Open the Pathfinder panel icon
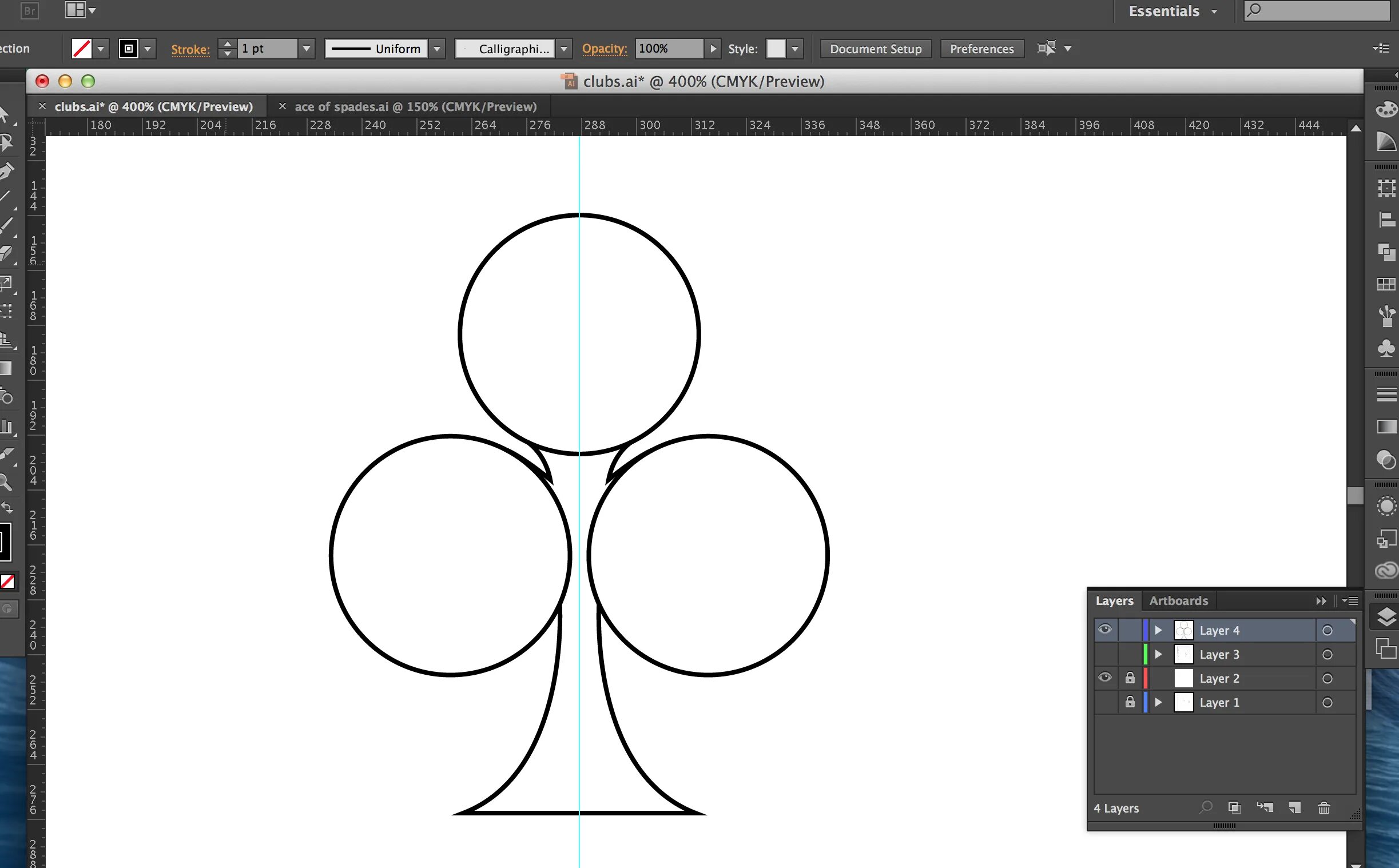 (x=1386, y=252)
